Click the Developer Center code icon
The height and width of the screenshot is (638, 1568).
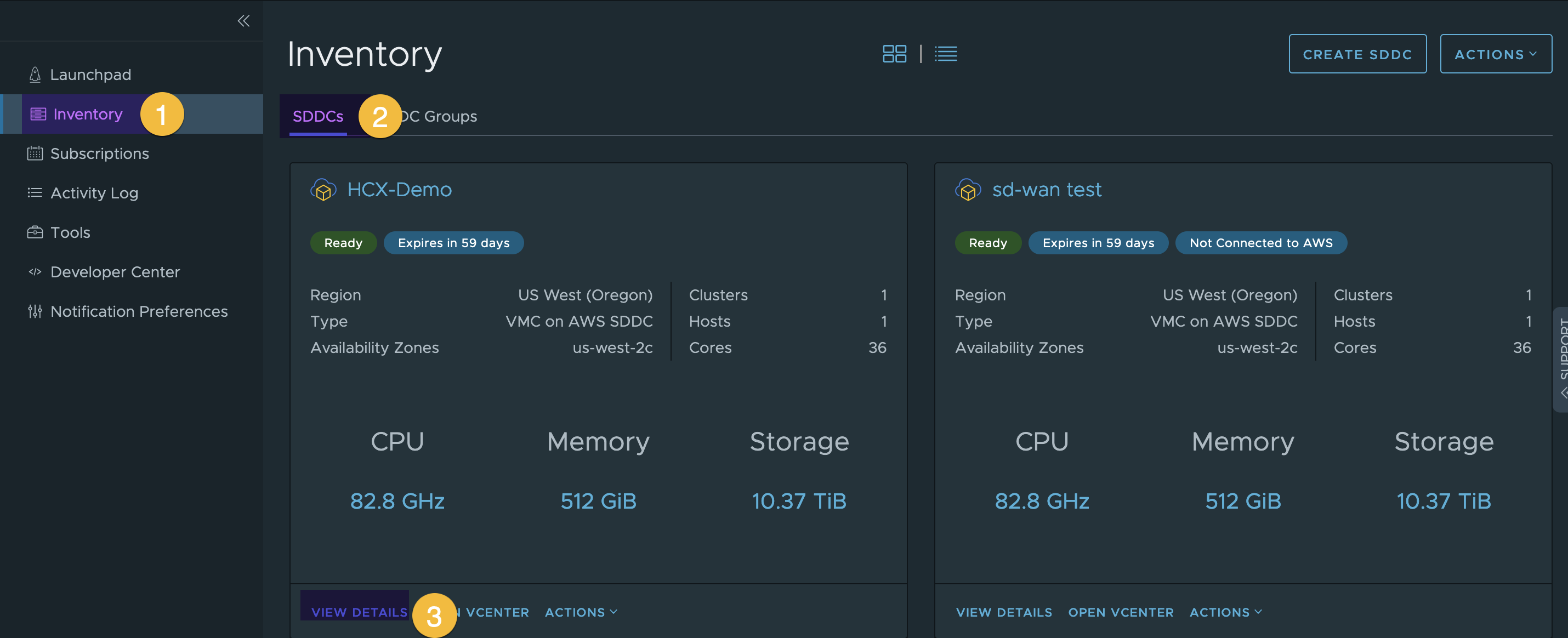[35, 272]
